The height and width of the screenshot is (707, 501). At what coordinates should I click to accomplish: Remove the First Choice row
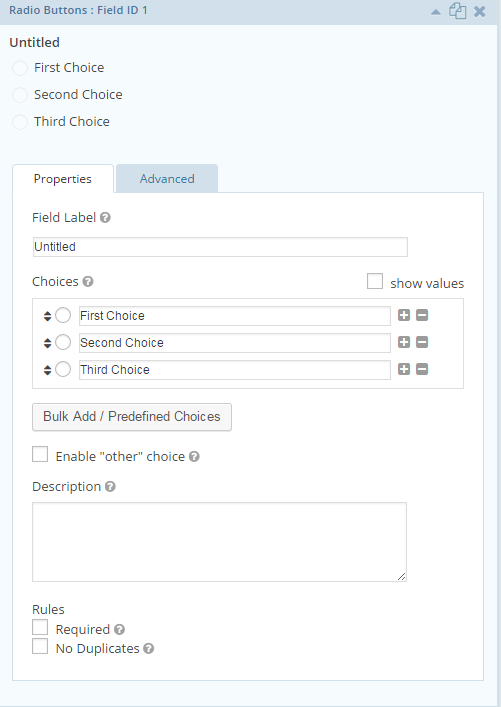[x=422, y=315]
